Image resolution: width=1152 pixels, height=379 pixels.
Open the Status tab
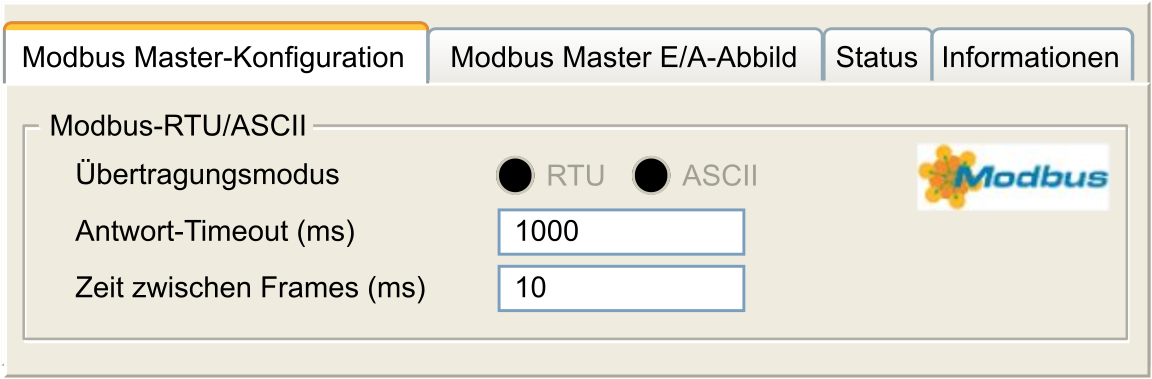pyautogui.click(x=877, y=57)
